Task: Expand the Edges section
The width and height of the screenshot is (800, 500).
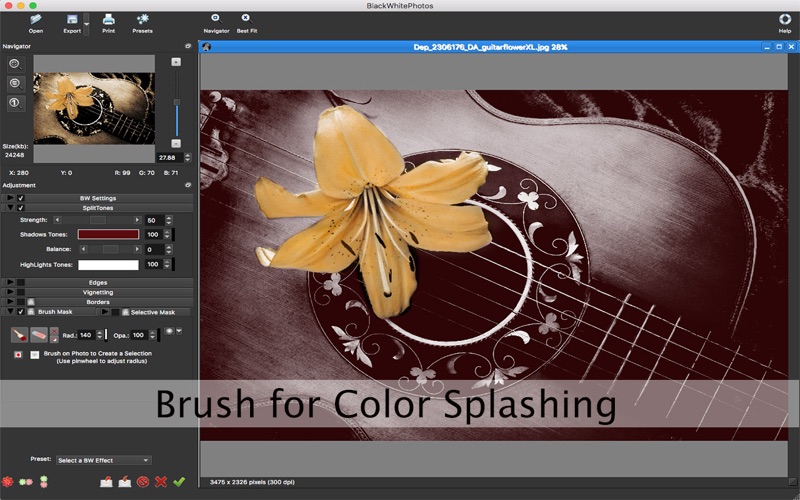Action: pos(10,282)
